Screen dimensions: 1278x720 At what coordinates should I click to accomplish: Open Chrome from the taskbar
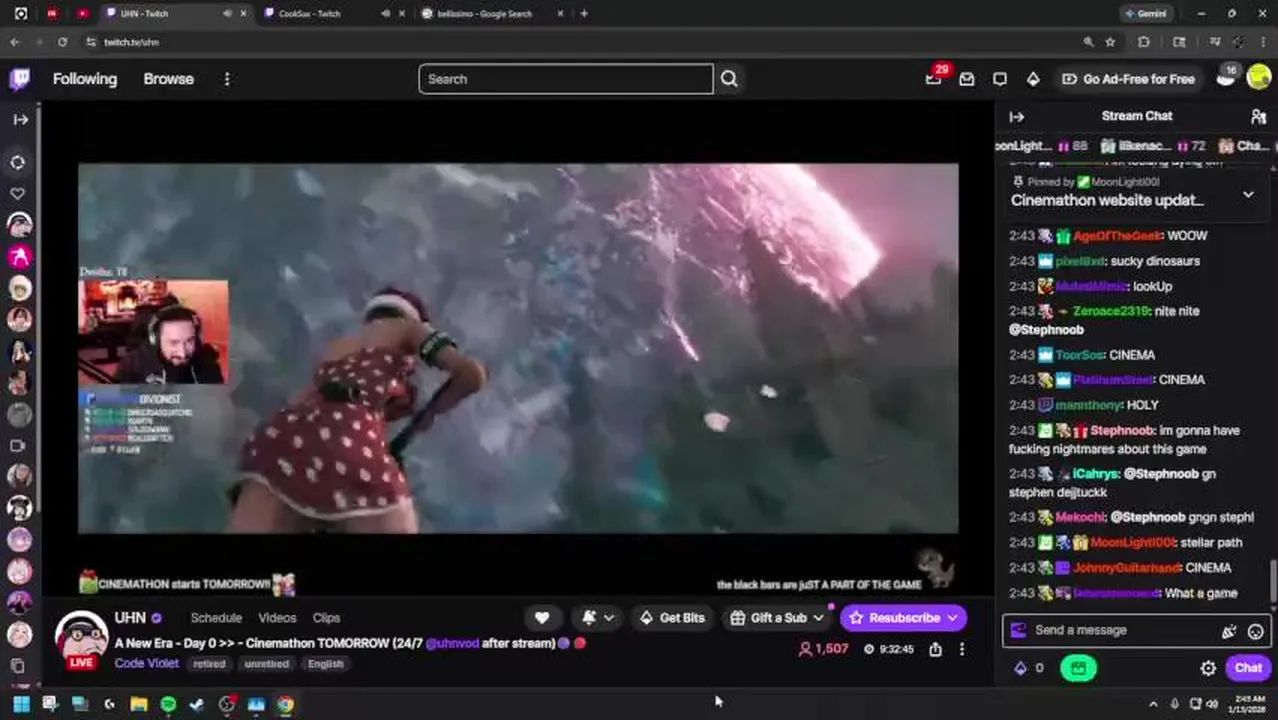point(286,704)
